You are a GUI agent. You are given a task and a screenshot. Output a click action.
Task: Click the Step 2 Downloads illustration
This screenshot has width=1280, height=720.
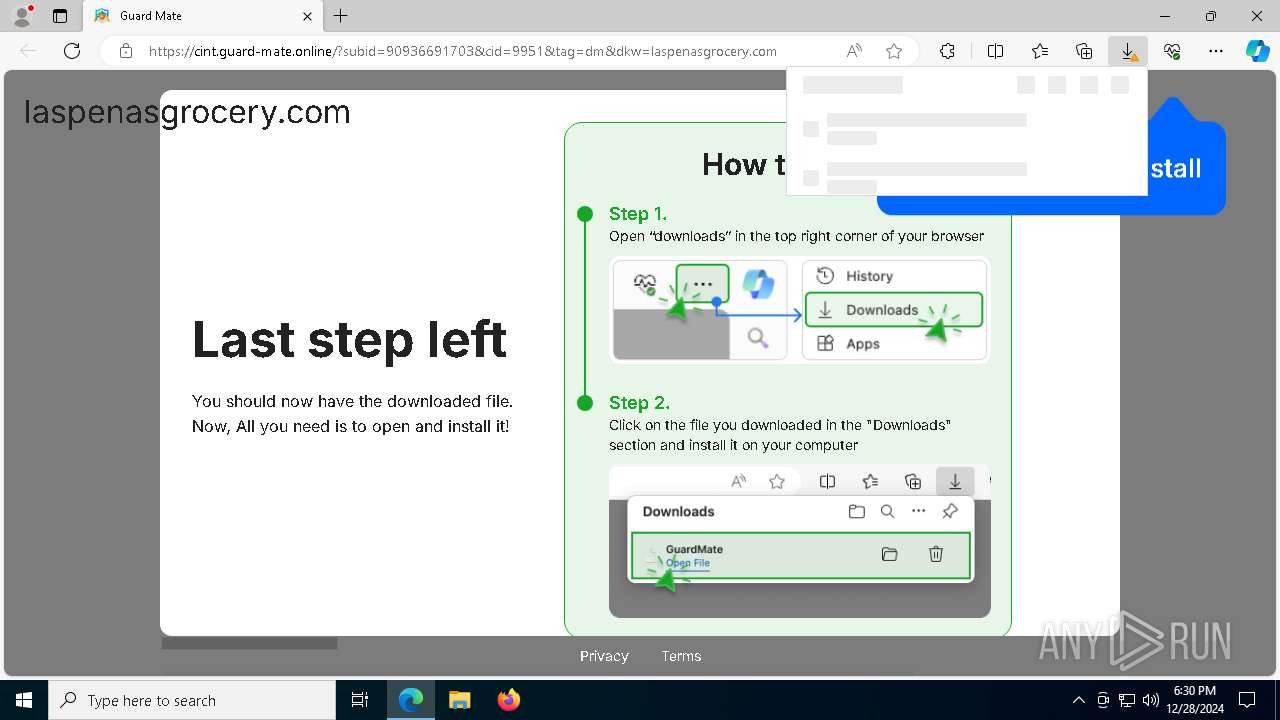800,541
